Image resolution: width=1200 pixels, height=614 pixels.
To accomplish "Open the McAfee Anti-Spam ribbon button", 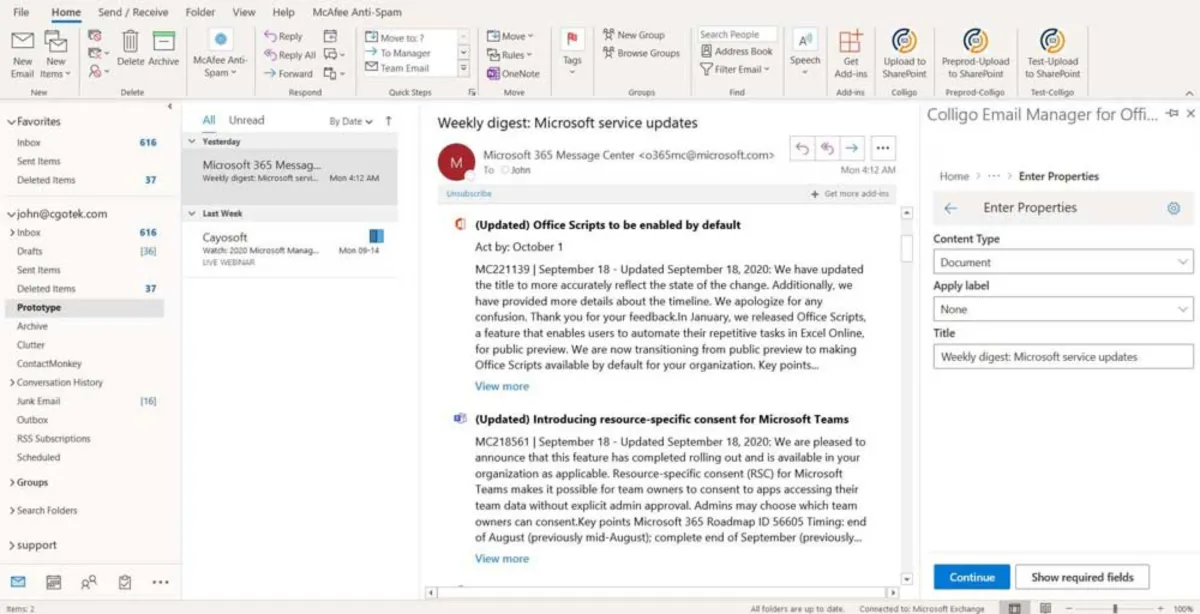I will 220,54.
